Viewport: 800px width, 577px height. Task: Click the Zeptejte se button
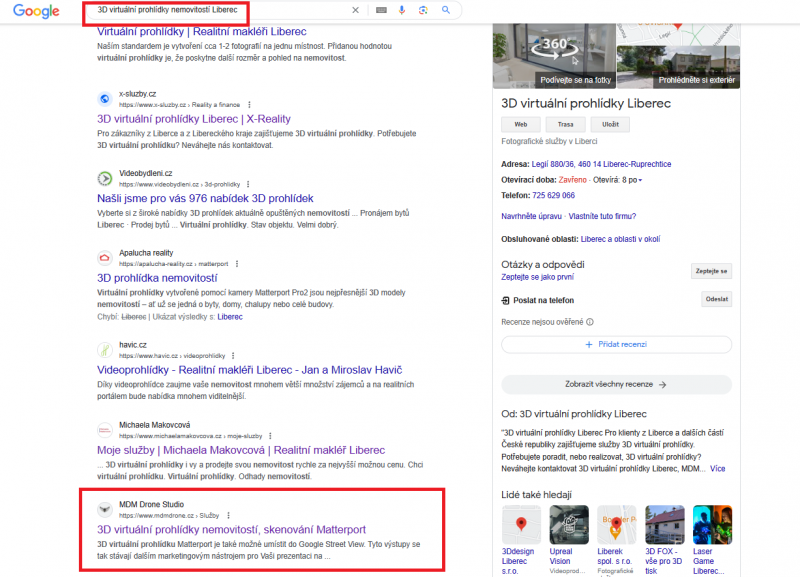tap(711, 271)
